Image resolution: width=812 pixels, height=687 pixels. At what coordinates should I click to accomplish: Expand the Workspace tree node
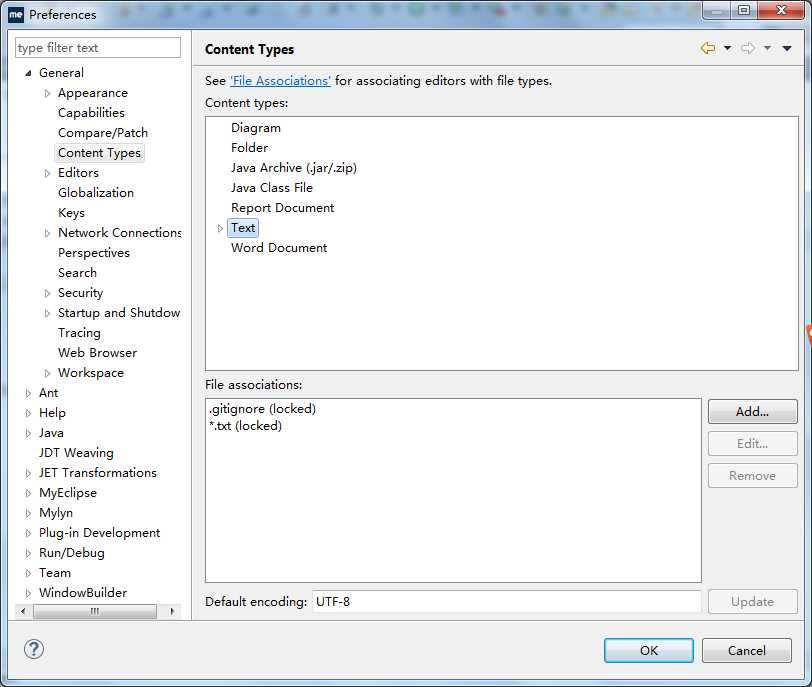(x=47, y=373)
